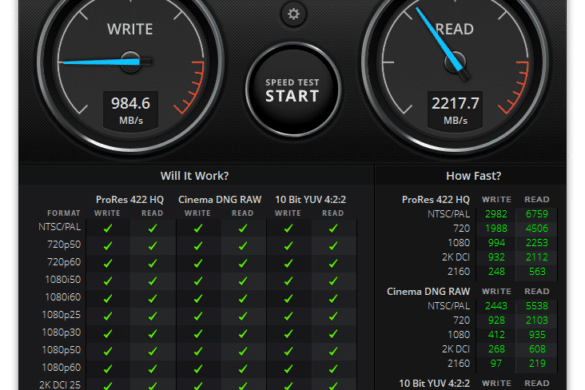Image resolution: width=585 pixels, height=390 pixels.
Task: Click Cinema DNG 2160 write value 97
Action: click(x=496, y=364)
